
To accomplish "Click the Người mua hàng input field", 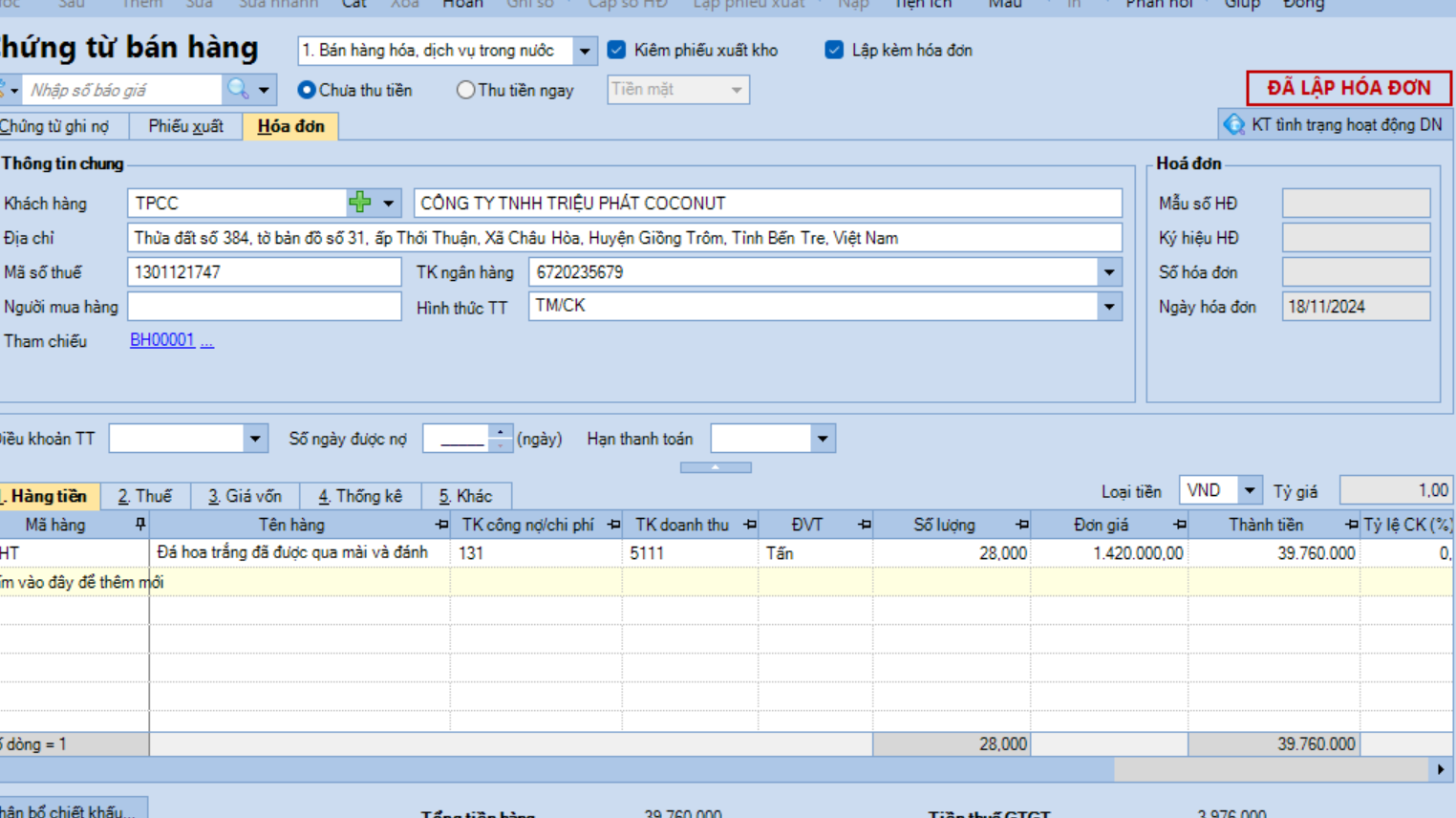I will (x=264, y=307).
